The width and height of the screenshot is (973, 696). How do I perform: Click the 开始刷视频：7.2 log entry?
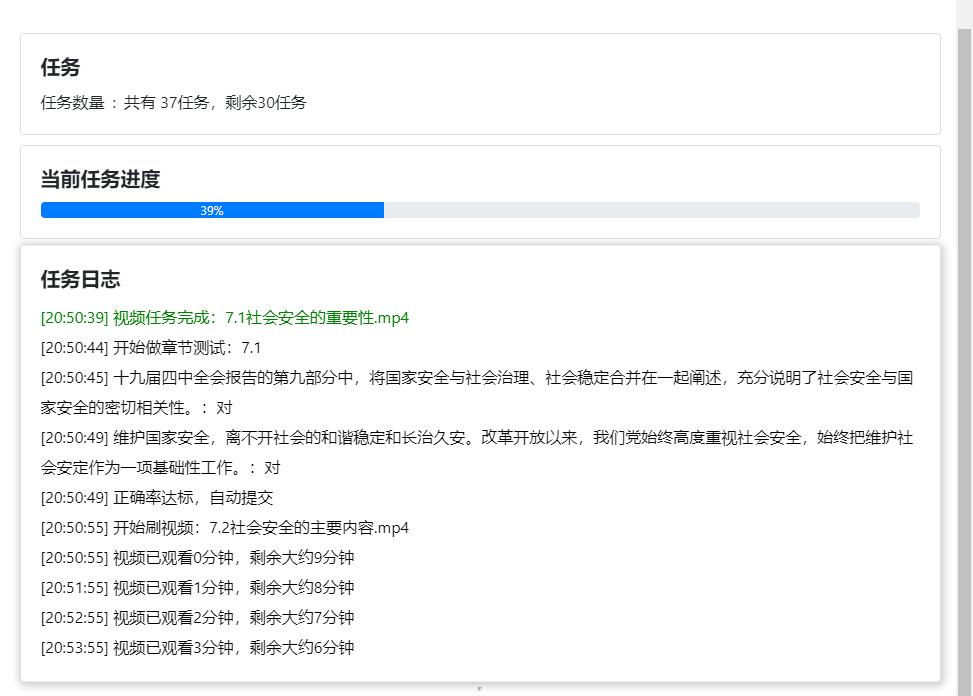click(x=224, y=527)
